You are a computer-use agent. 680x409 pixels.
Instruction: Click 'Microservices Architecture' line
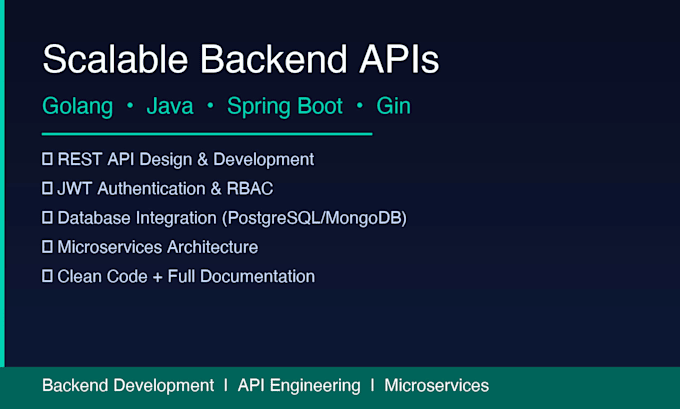(150, 247)
